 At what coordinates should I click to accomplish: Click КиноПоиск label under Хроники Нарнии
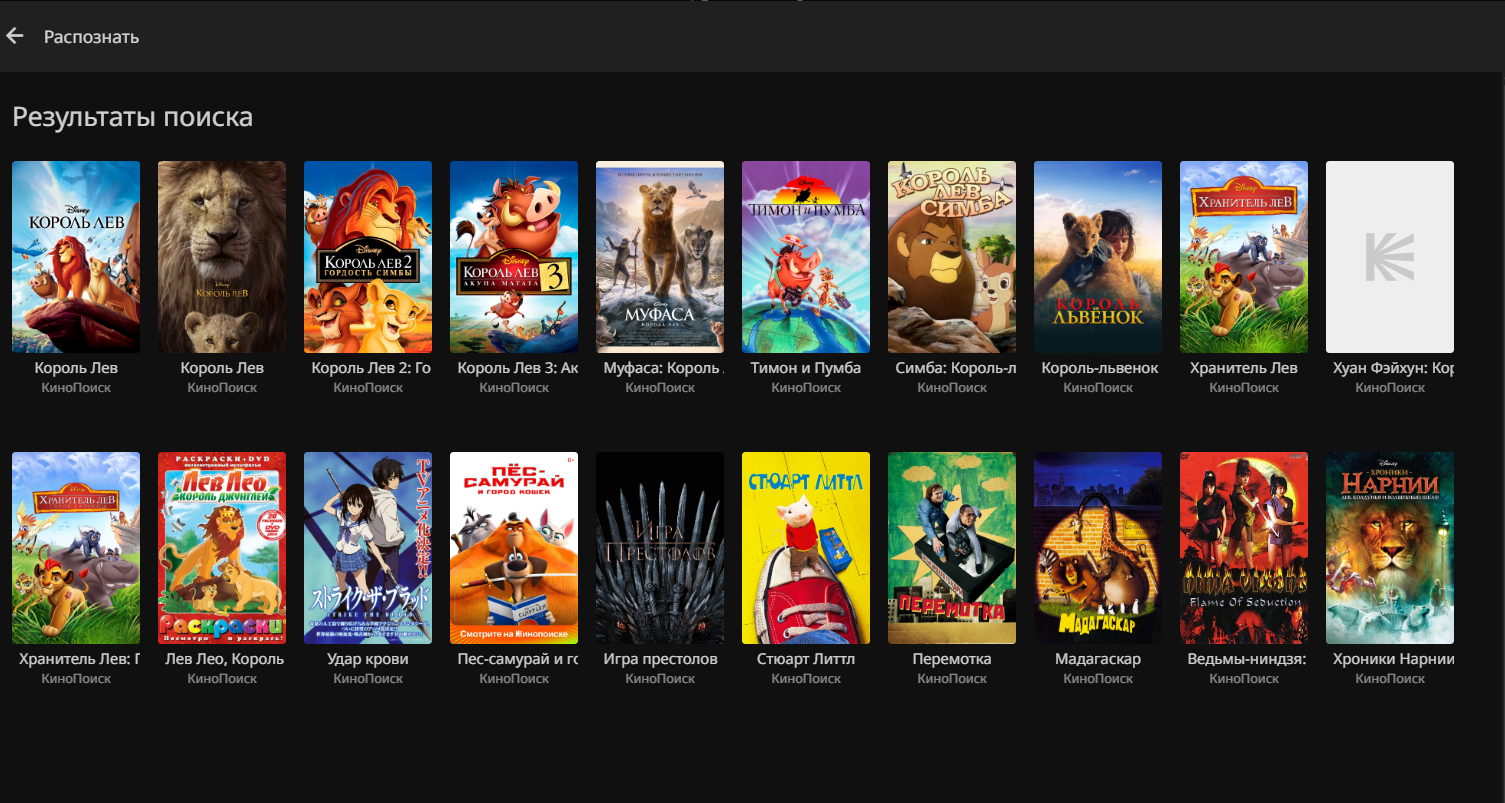(1390, 679)
